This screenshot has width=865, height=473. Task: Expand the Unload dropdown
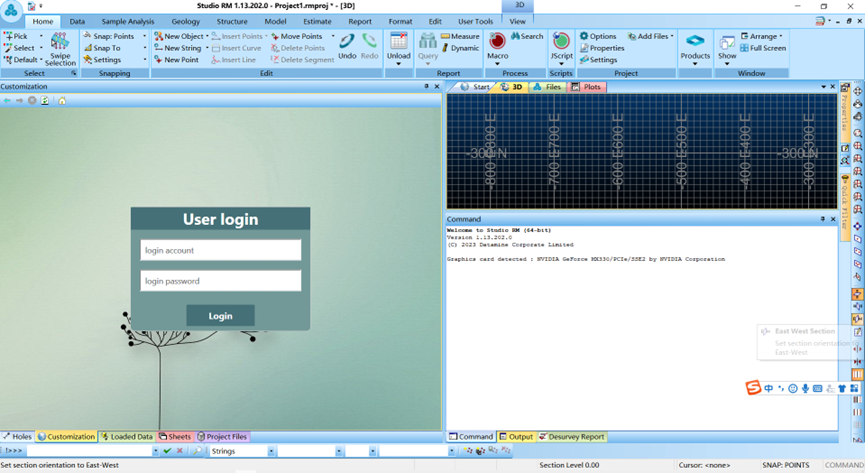click(x=399, y=62)
